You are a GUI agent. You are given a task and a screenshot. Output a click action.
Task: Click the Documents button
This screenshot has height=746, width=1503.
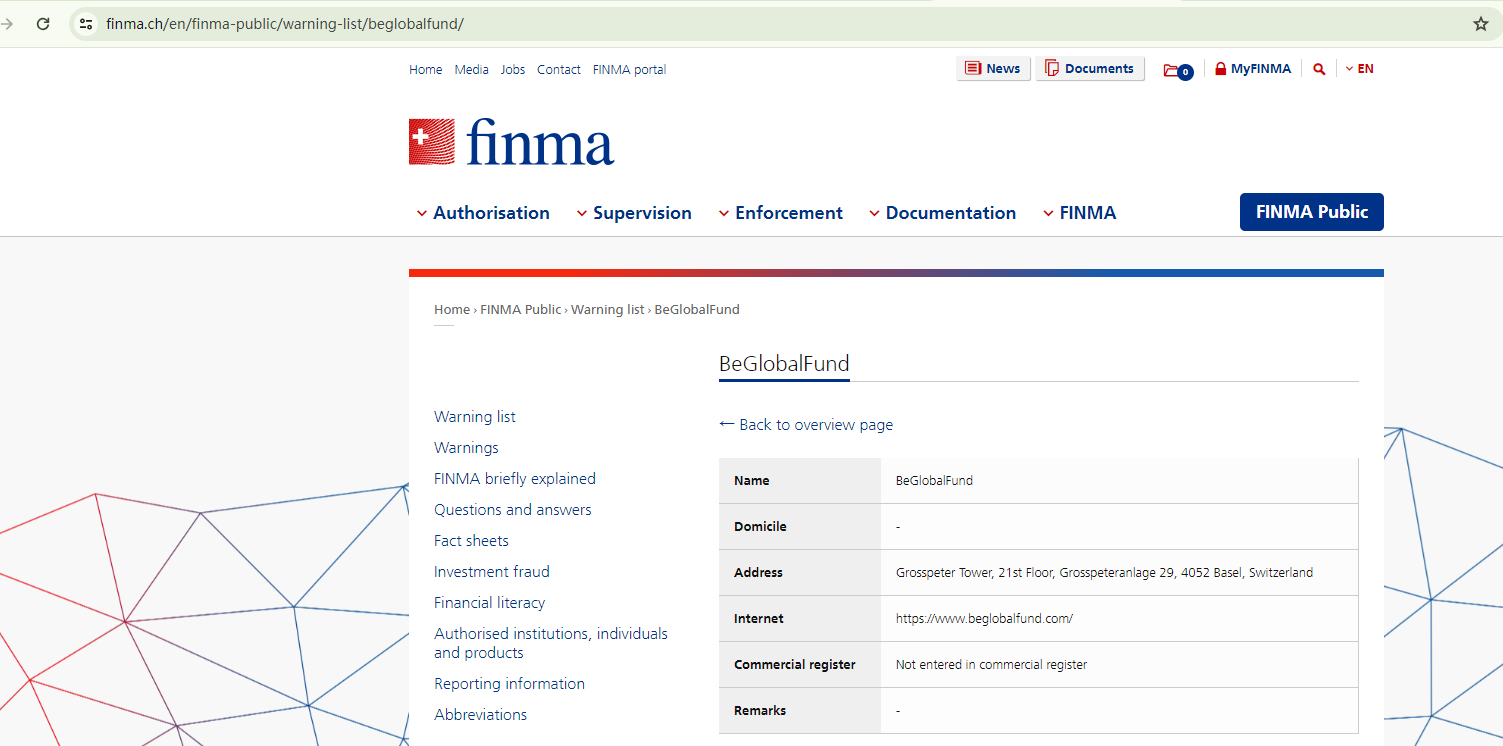pyautogui.click(x=1089, y=69)
